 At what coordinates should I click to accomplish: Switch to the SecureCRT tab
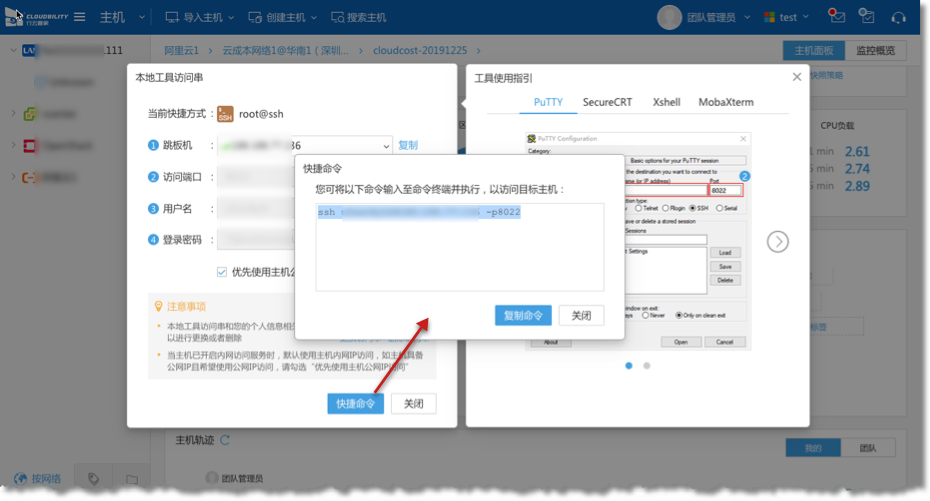[x=607, y=102]
